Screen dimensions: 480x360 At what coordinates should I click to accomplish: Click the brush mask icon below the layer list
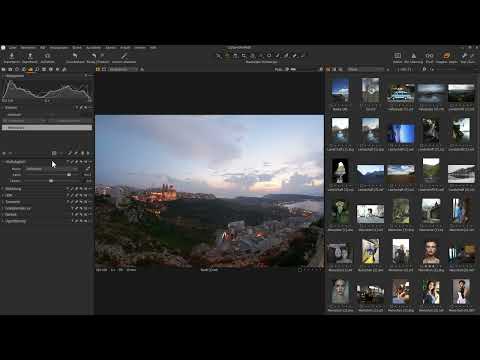click(70, 153)
